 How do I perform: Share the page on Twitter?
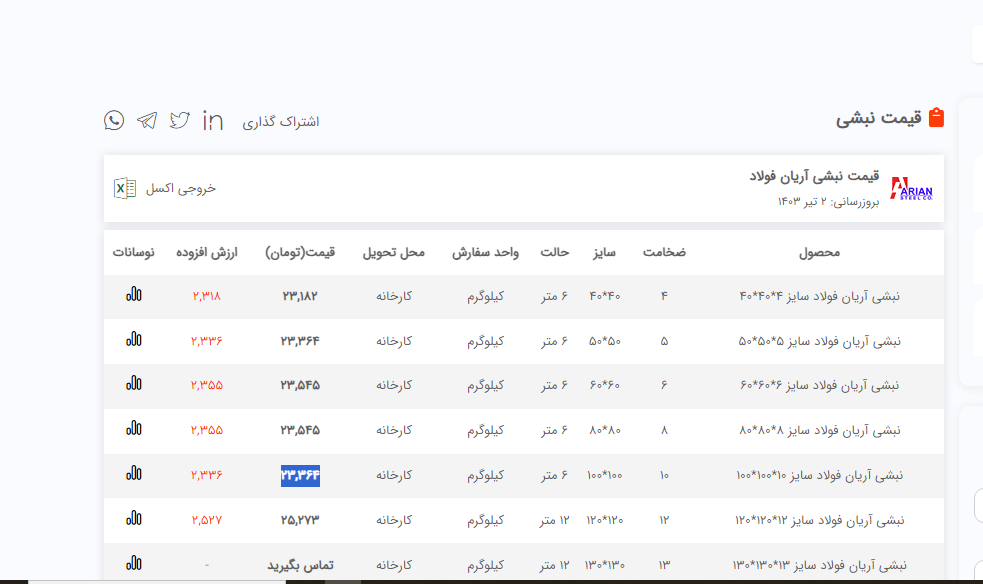pyautogui.click(x=180, y=121)
